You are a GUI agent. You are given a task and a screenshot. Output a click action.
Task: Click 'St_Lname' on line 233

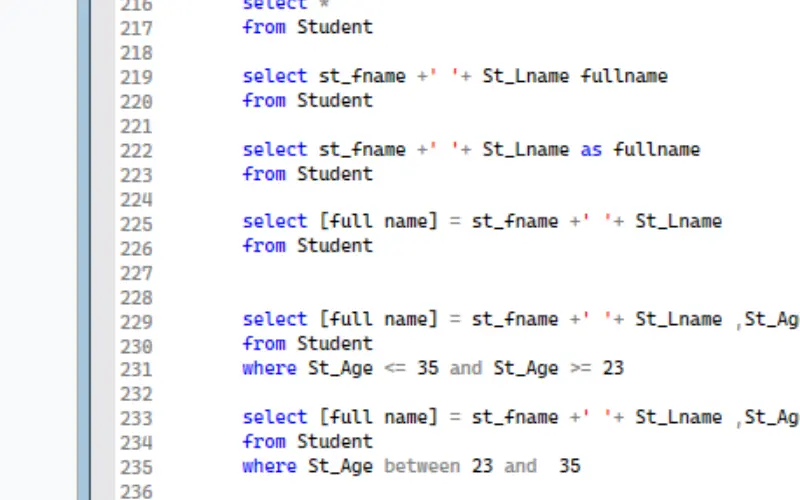pyautogui.click(x=679, y=417)
